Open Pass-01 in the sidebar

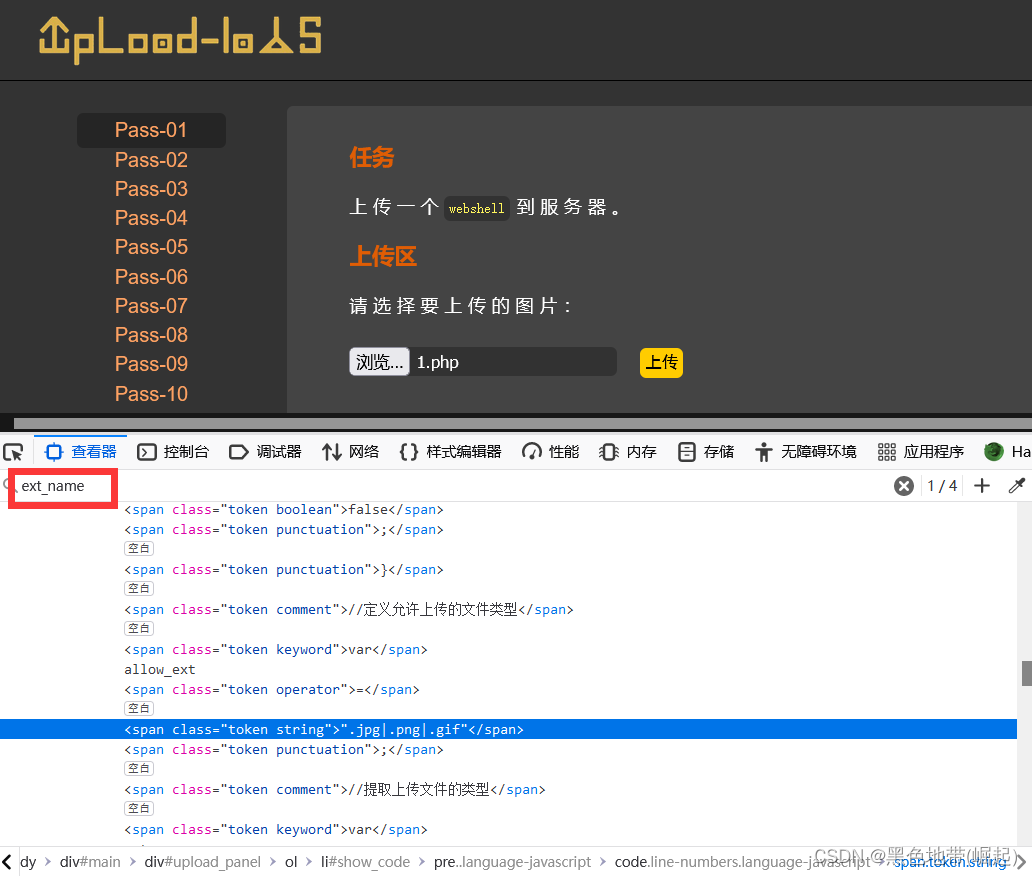click(151, 130)
